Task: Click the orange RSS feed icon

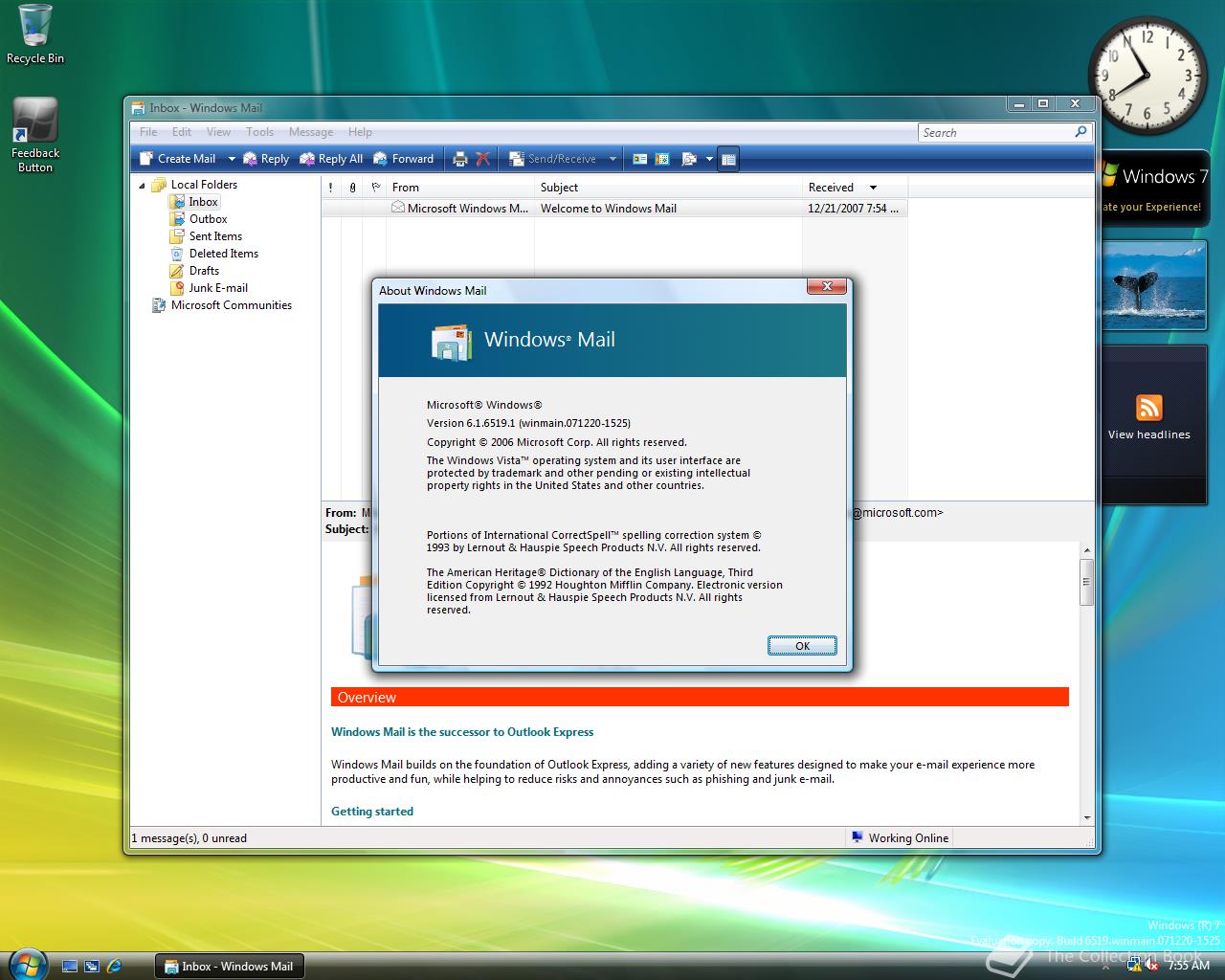Action: (x=1149, y=407)
